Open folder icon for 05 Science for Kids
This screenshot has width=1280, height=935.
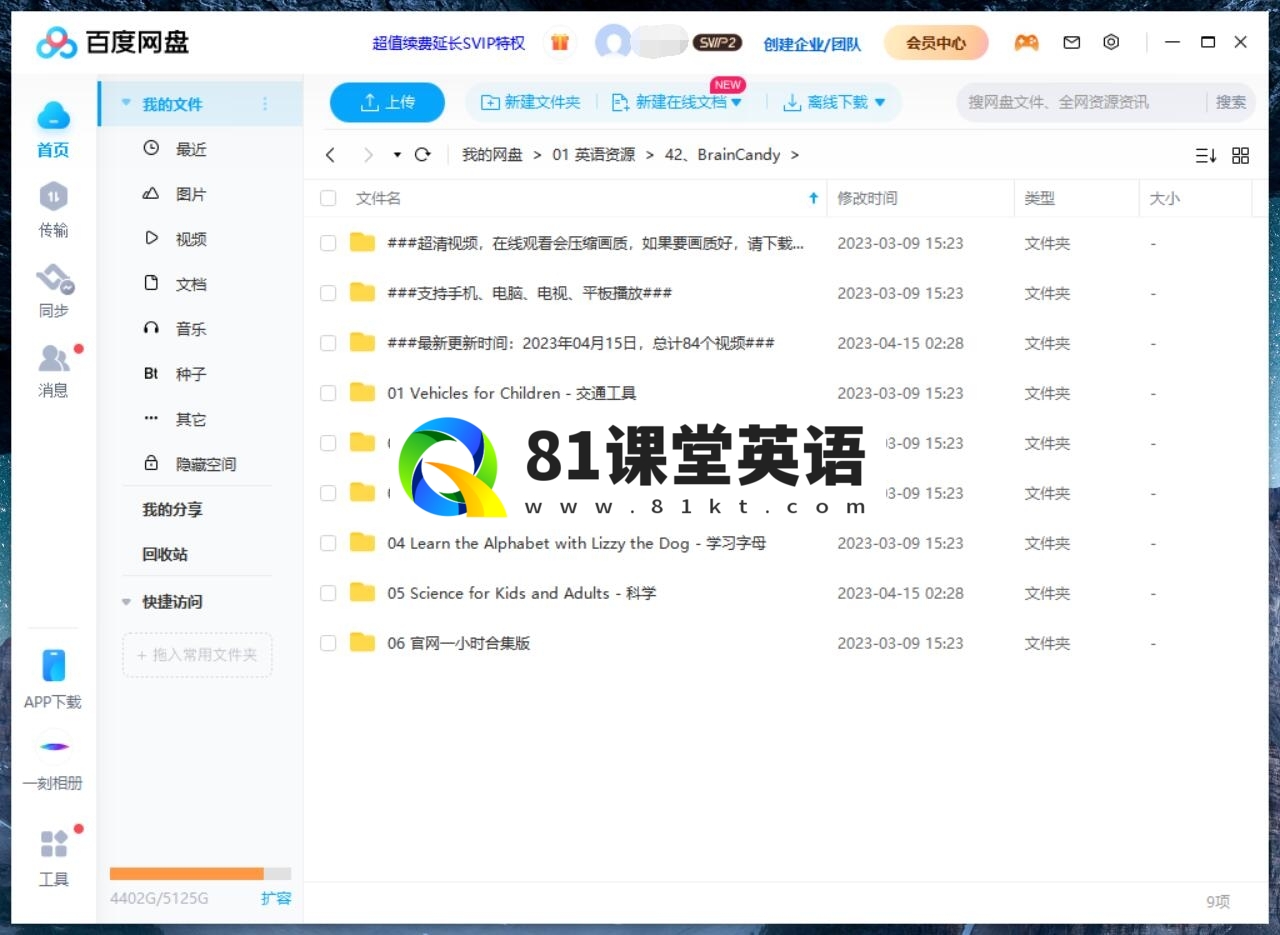point(362,592)
